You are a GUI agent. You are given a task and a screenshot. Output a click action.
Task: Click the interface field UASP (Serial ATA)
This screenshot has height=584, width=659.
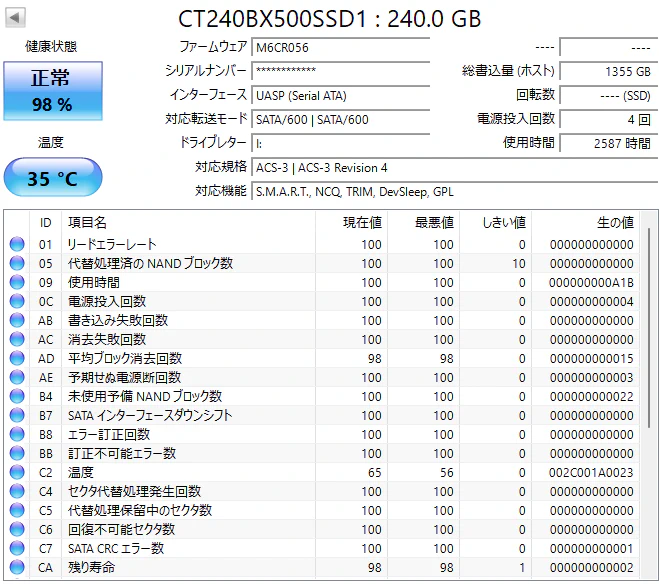pos(341,95)
